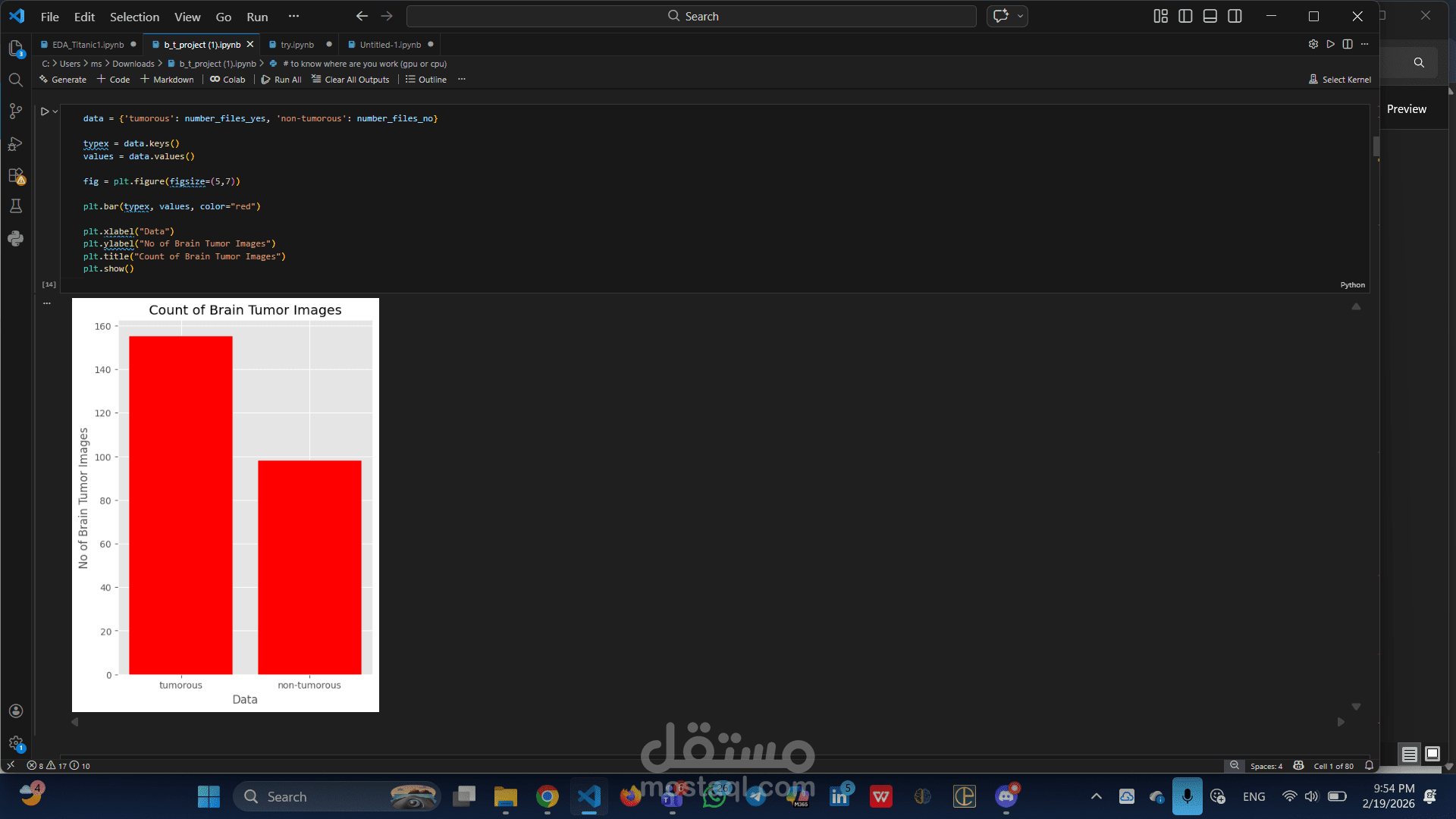
Task: Expand the run cell dropdown arrow
Action: pos(55,111)
